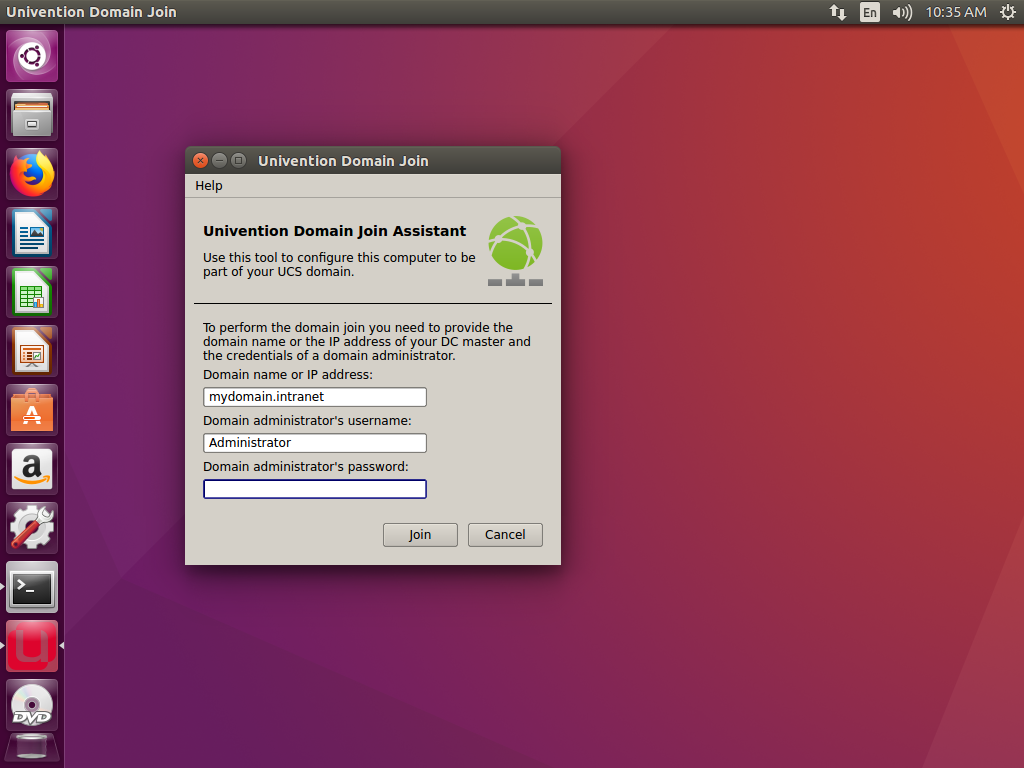Open the Help menu

pyautogui.click(x=209, y=186)
